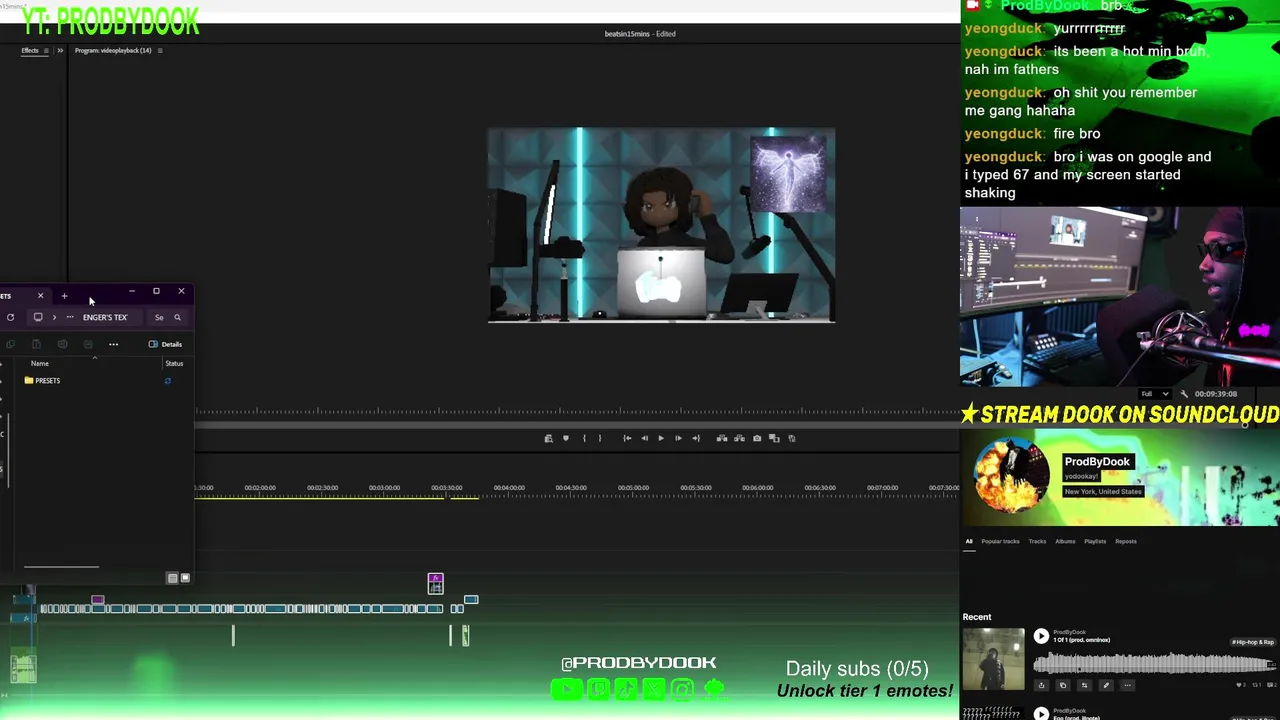Click the Extract button in Program monitor
Screen dimensions: 1280x720
click(739, 438)
